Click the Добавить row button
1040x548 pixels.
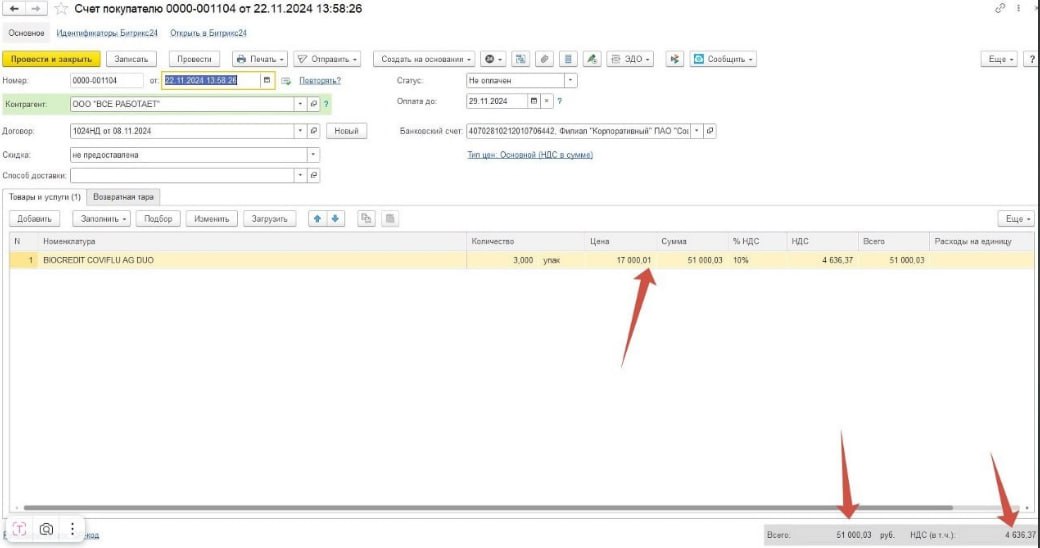(34, 219)
